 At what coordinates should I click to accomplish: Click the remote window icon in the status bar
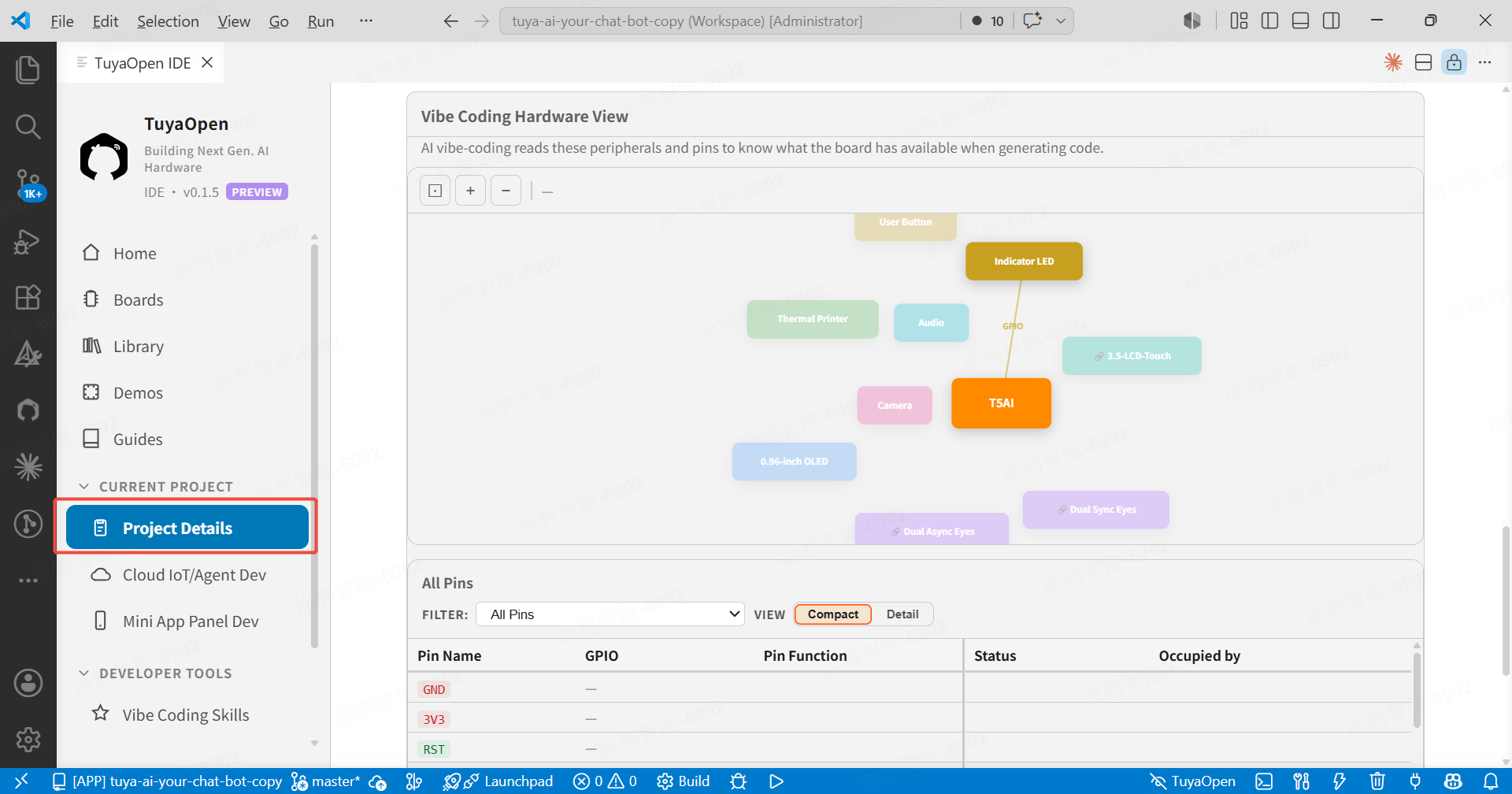click(x=21, y=781)
